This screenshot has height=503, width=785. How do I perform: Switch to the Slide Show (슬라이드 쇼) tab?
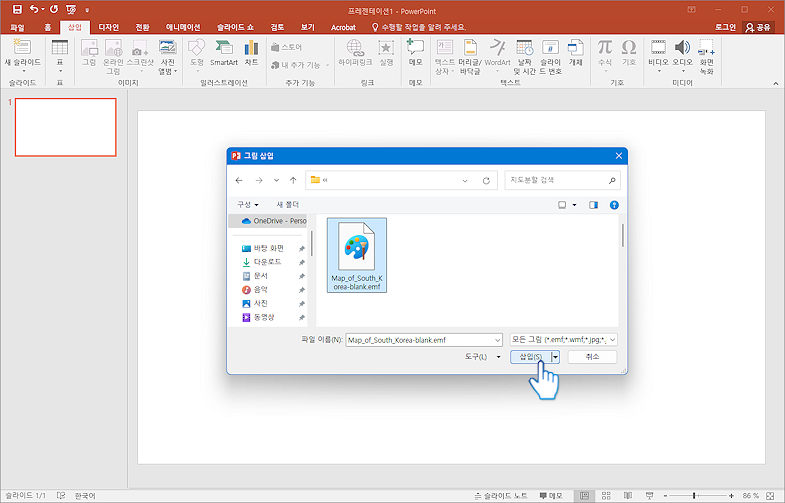click(x=235, y=28)
